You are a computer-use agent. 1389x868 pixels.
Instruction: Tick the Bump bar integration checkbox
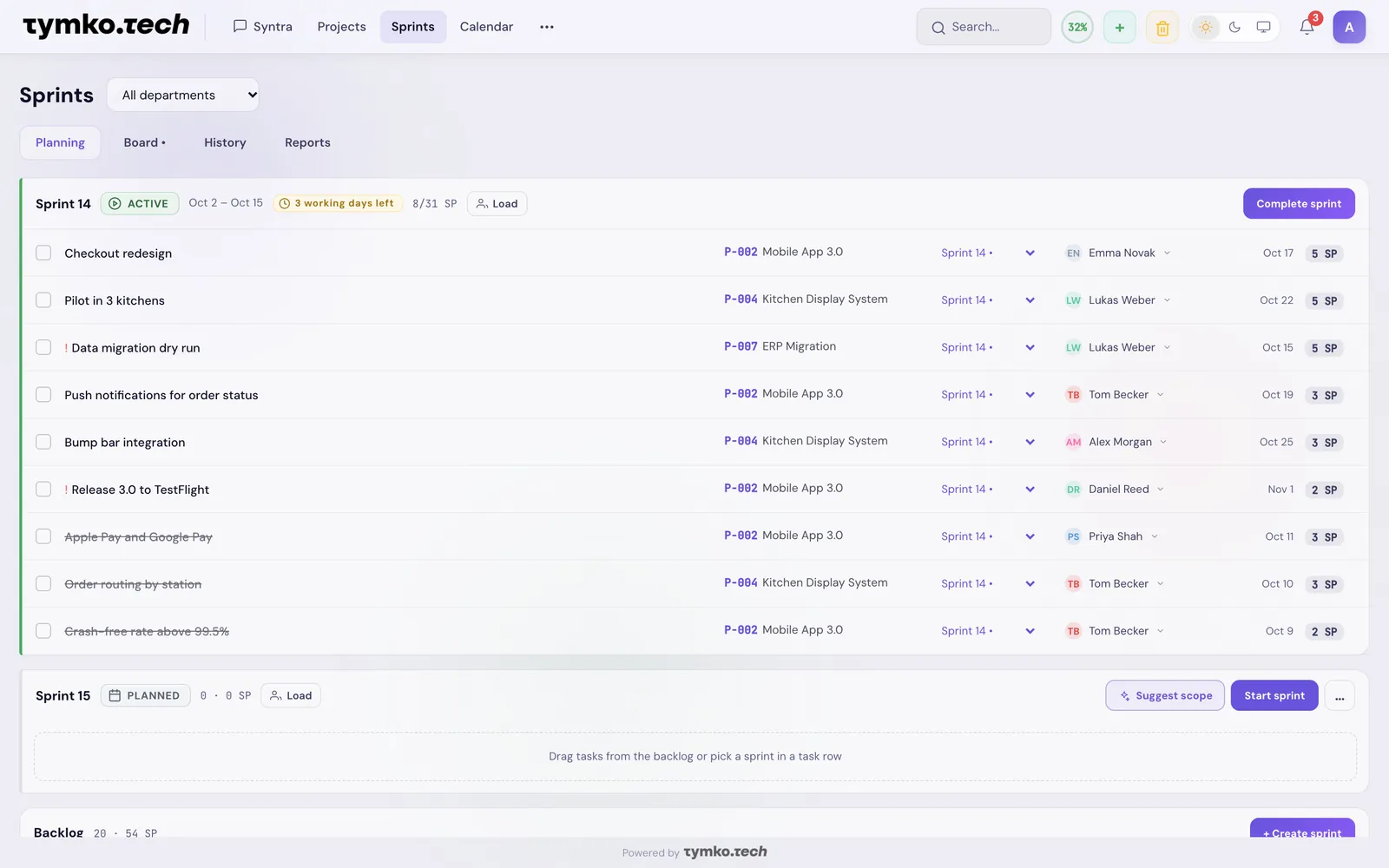(x=43, y=442)
